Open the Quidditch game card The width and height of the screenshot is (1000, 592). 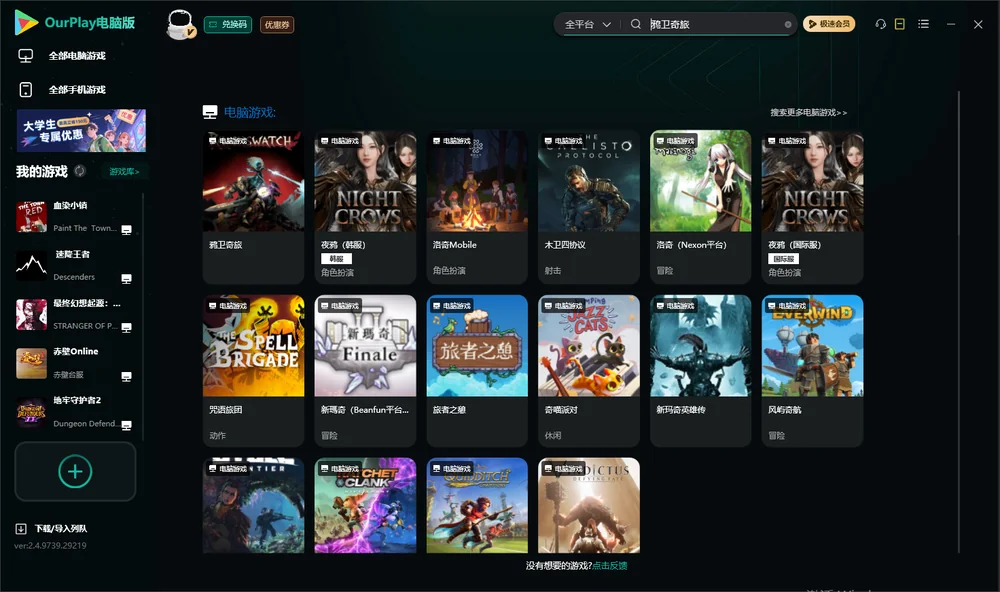tap(477, 505)
